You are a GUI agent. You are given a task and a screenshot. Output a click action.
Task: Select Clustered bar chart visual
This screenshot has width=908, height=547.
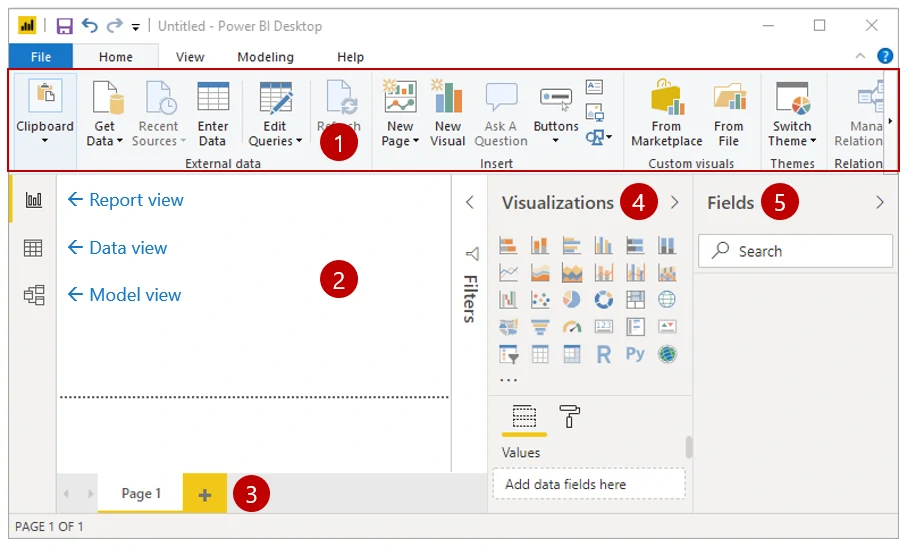(x=572, y=246)
